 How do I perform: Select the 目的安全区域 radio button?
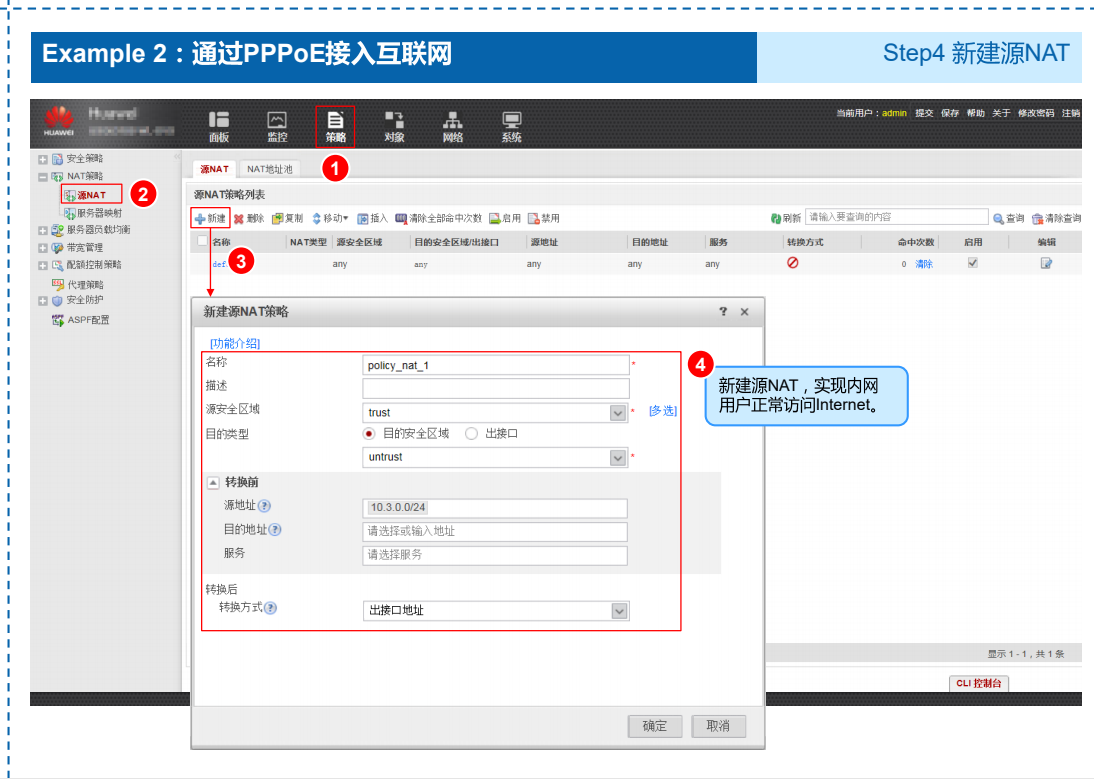tap(369, 433)
